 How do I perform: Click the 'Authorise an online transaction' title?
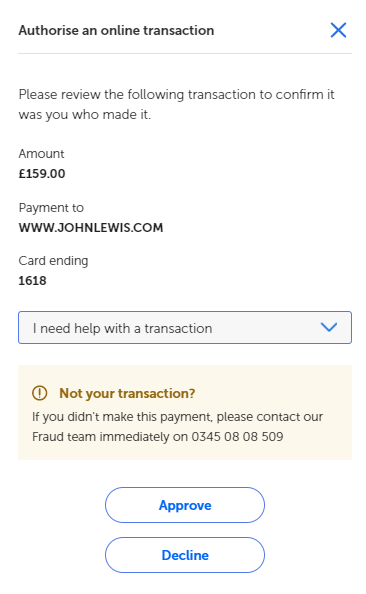tap(116, 30)
